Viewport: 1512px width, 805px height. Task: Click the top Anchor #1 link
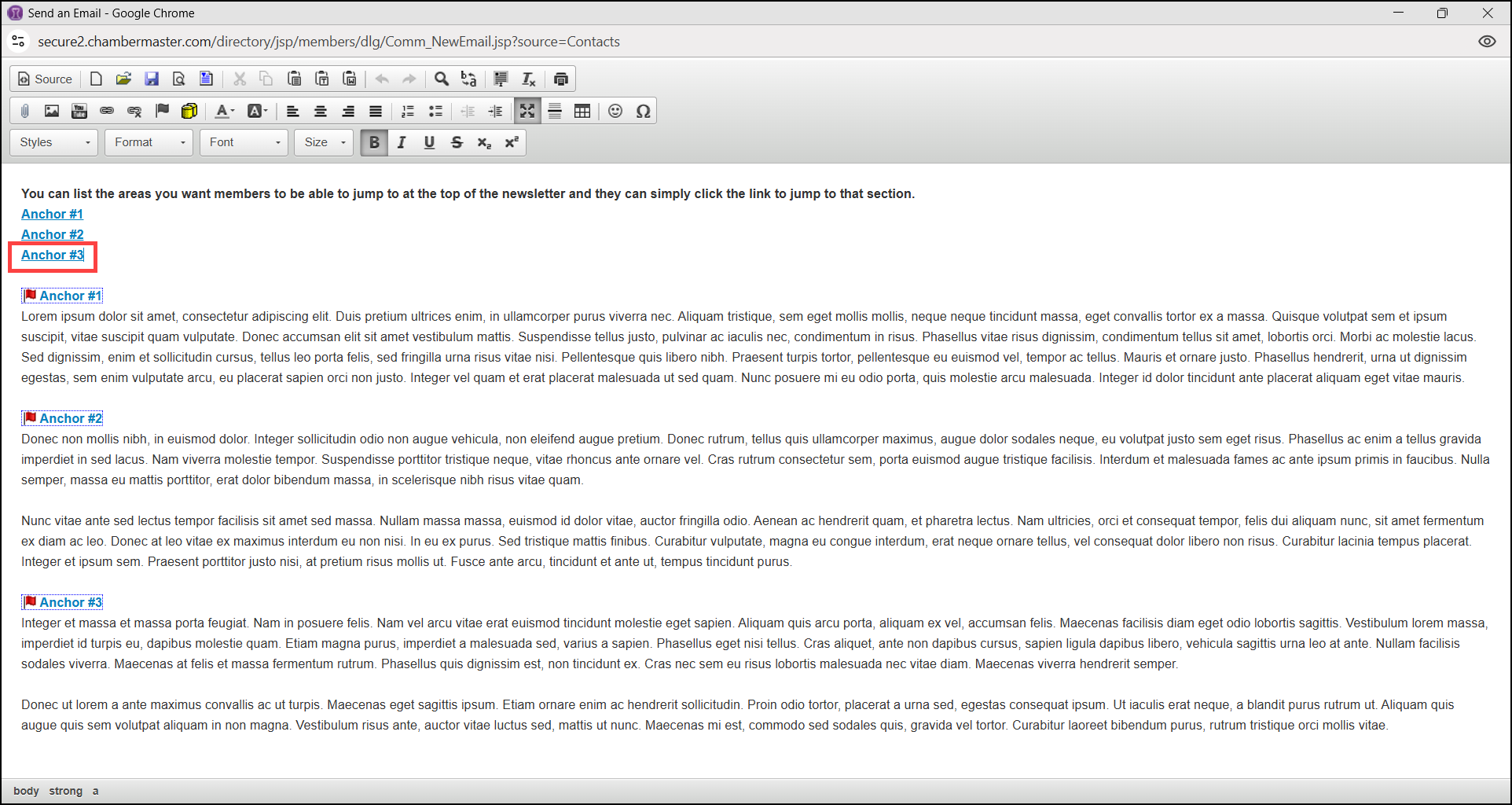pos(52,214)
